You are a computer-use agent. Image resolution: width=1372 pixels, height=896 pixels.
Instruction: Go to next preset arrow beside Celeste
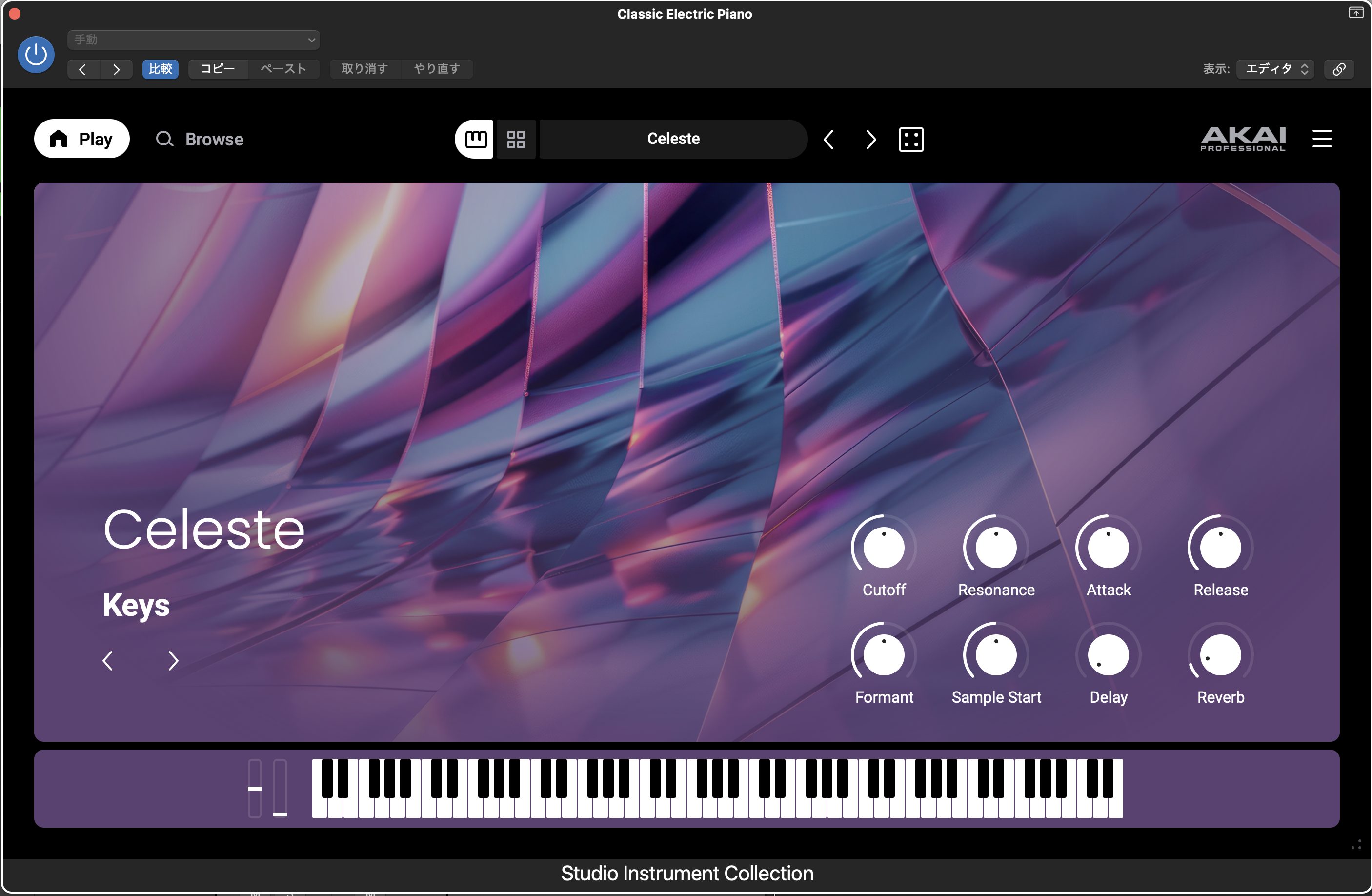click(x=870, y=139)
